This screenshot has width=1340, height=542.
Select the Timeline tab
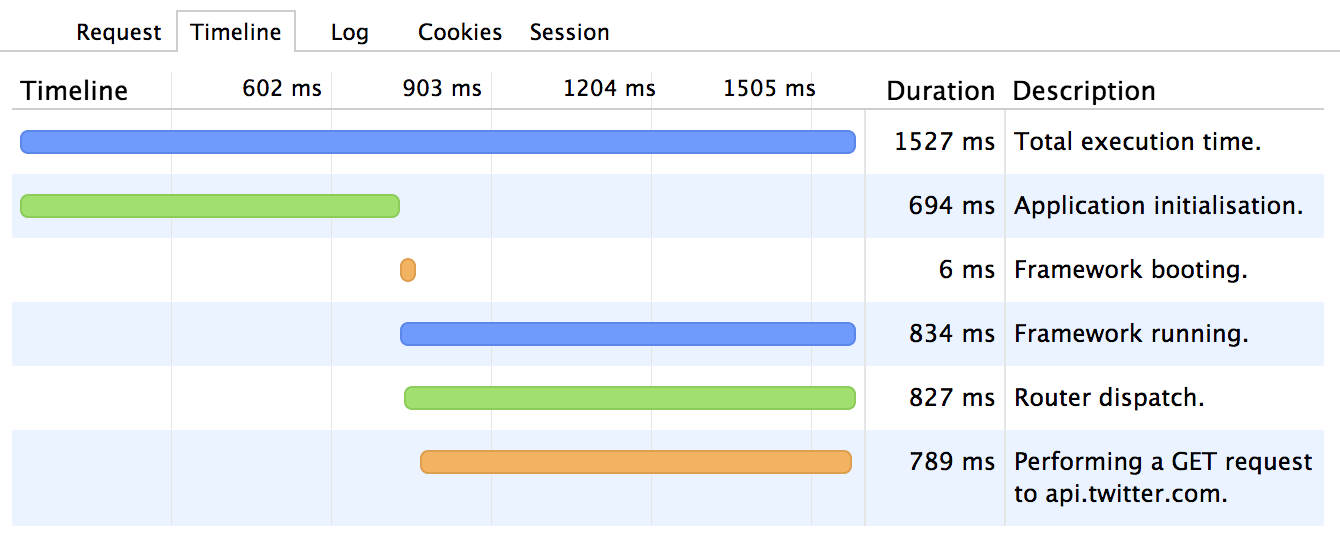[x=236, y=32]
